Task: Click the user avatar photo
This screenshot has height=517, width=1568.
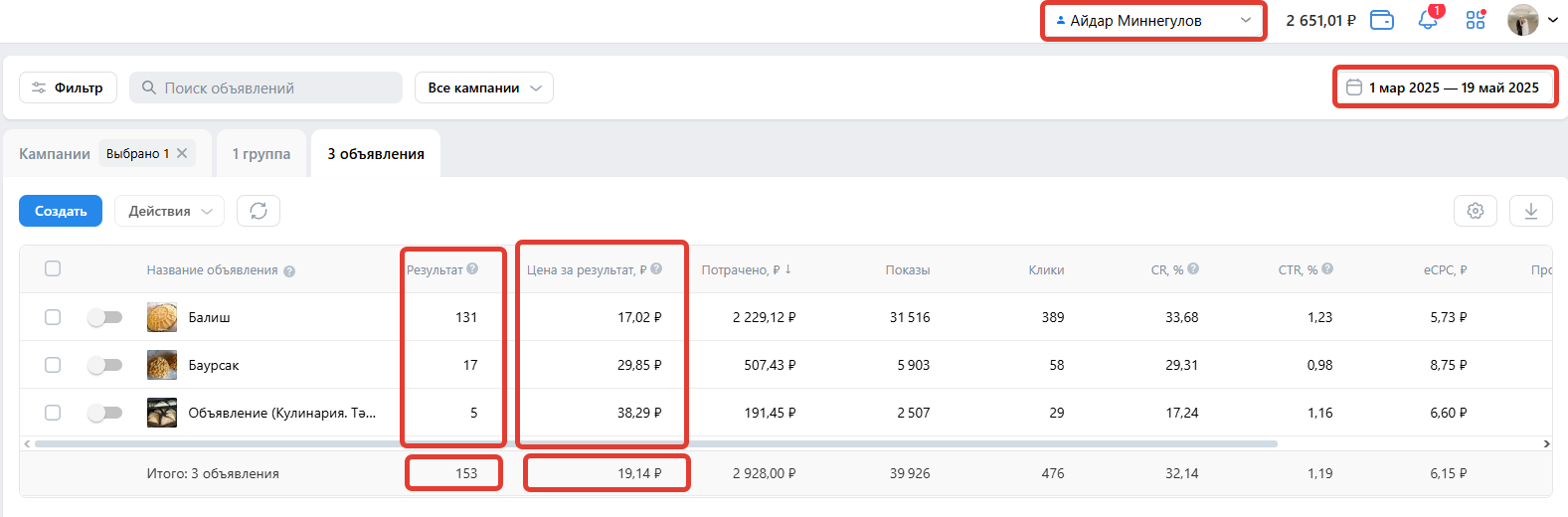Action: (x=1523, y=20)
